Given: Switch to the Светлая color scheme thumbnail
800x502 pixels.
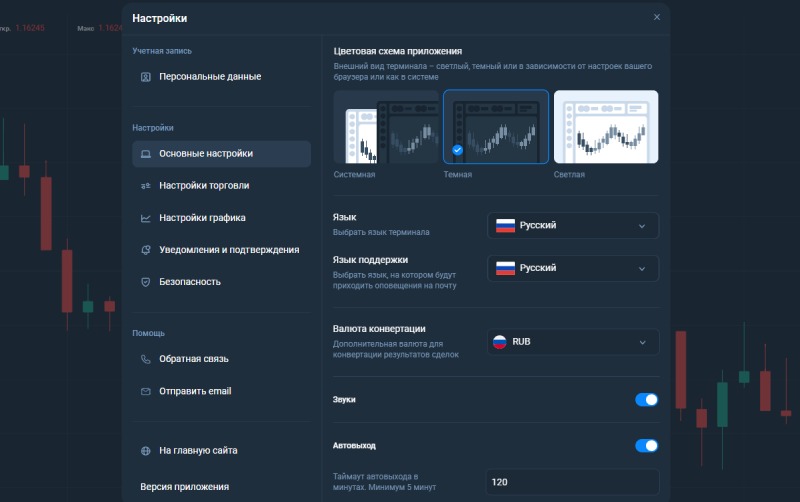Looking at the screenshot, I should [x=606, y=127].
